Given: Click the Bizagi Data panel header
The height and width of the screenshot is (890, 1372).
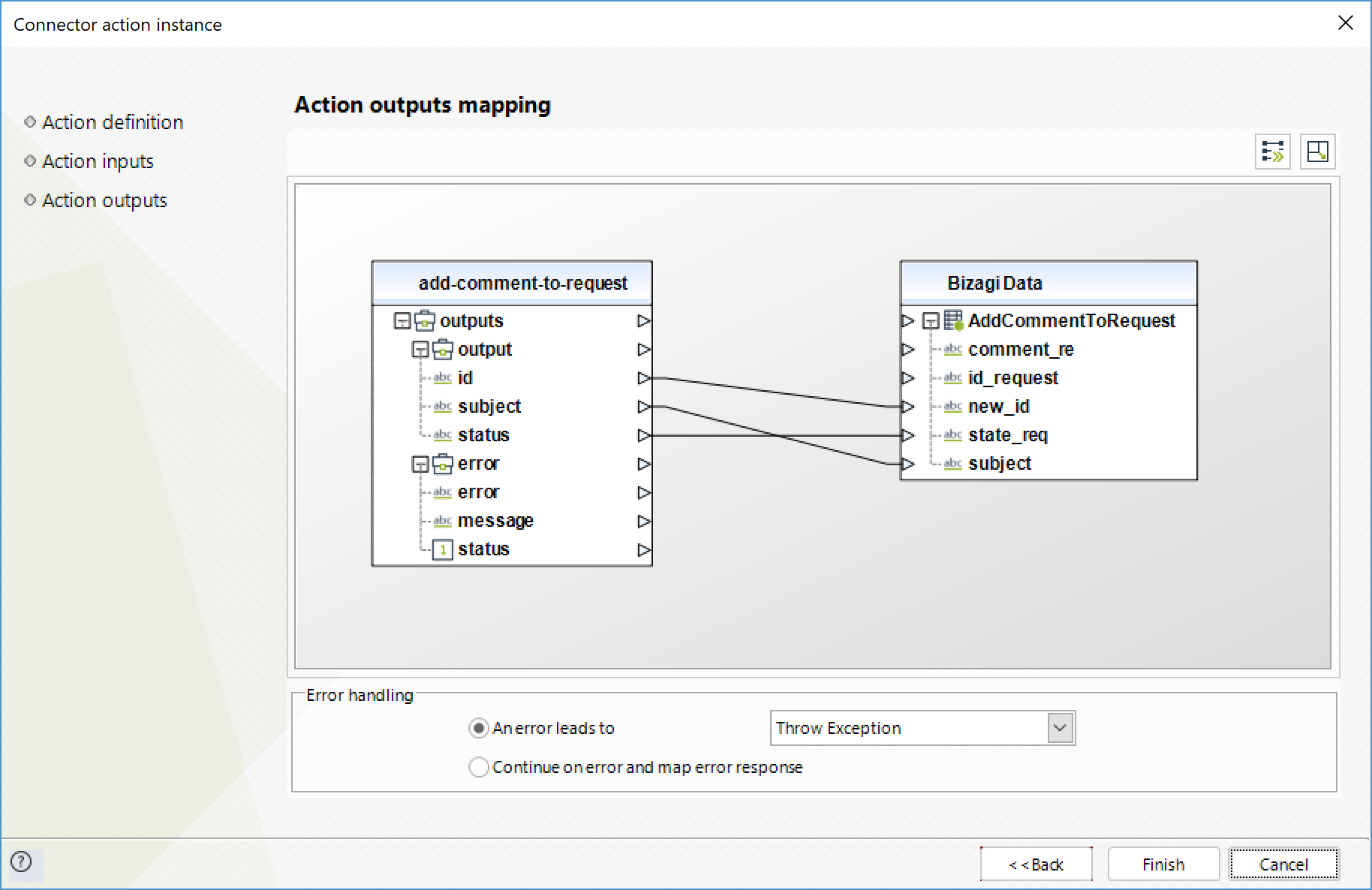Looking at the screenshot, I should click(x=1049, y=283).
